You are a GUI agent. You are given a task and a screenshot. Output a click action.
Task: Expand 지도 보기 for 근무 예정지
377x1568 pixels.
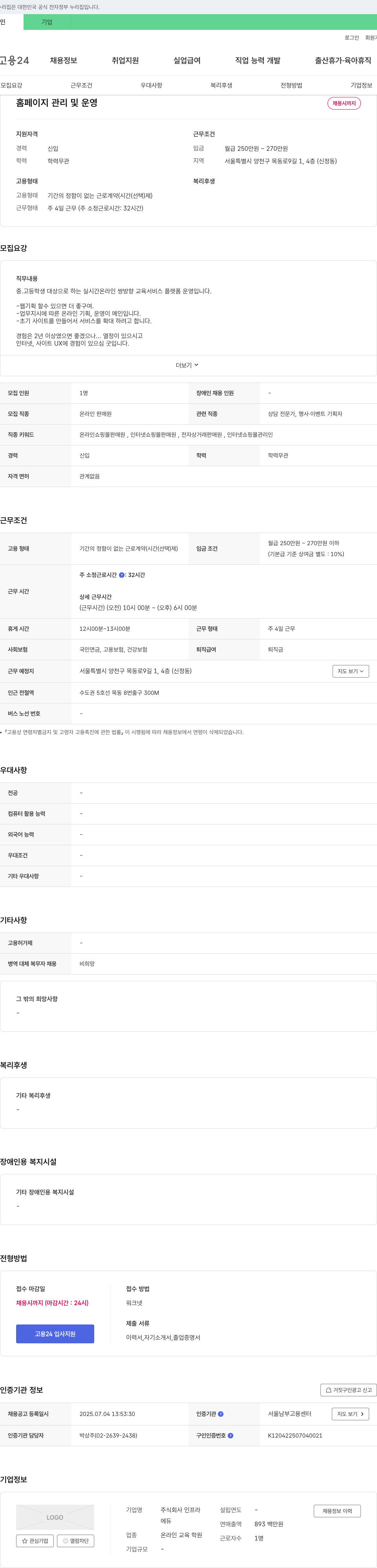tap(351, 671)
